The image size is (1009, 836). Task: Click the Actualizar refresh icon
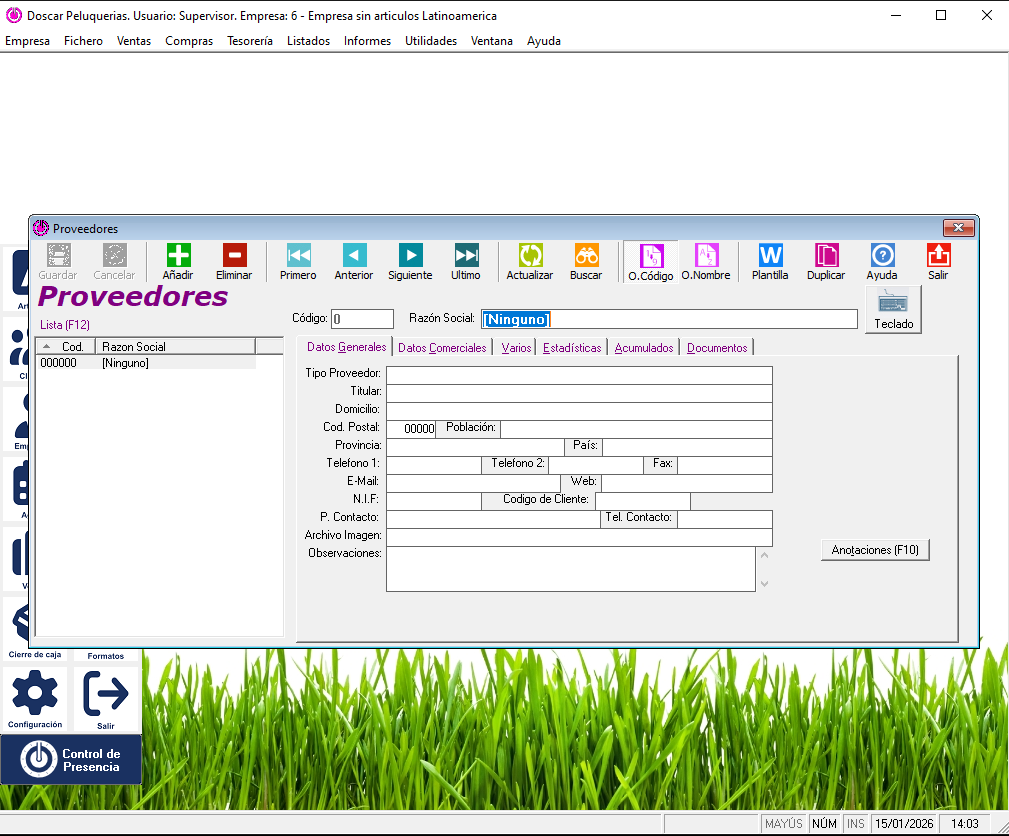pos(529,256)
